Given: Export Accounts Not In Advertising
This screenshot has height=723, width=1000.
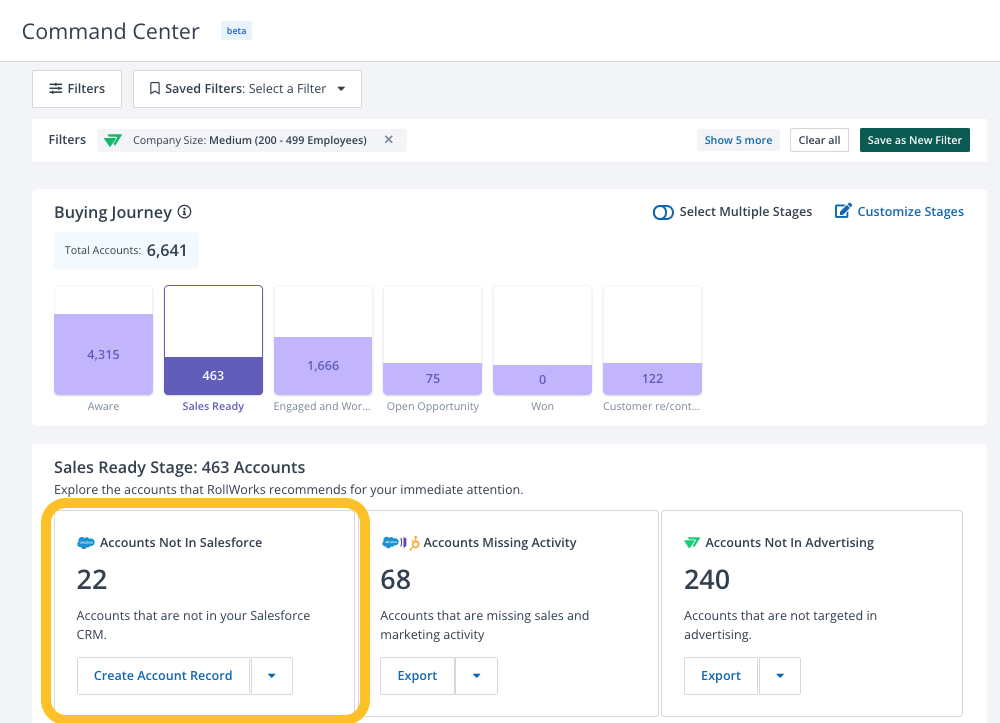Looking at the screenshot, I should 721,676.
